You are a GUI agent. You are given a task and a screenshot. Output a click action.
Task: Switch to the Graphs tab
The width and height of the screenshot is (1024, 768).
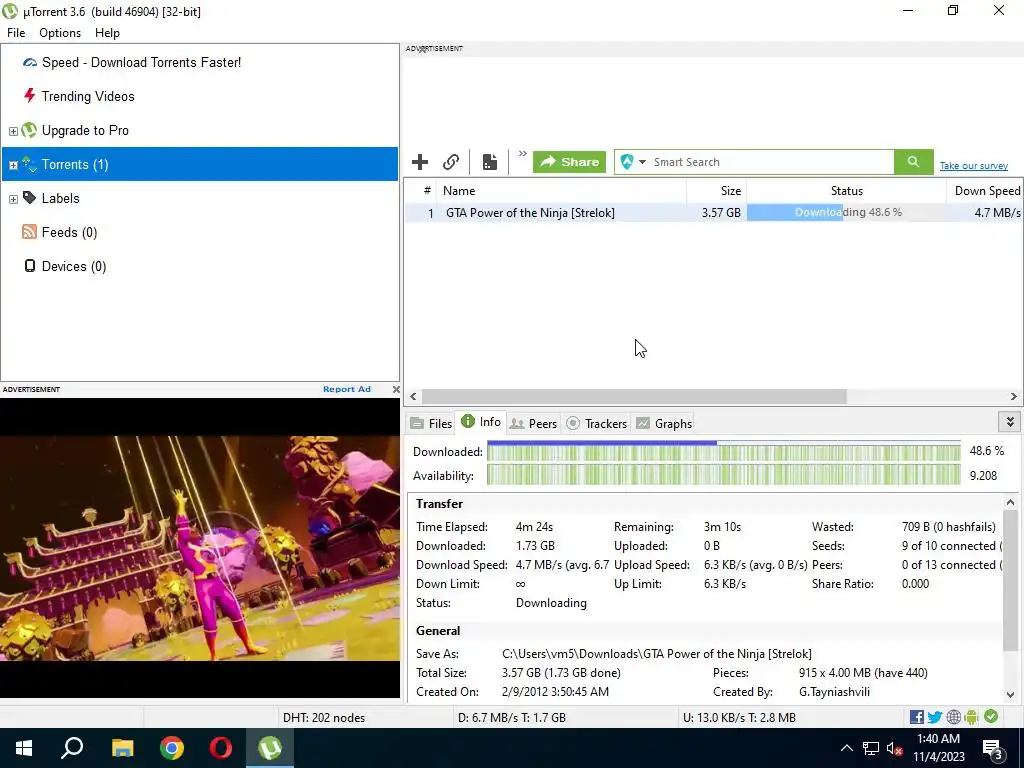coord(664,424)
